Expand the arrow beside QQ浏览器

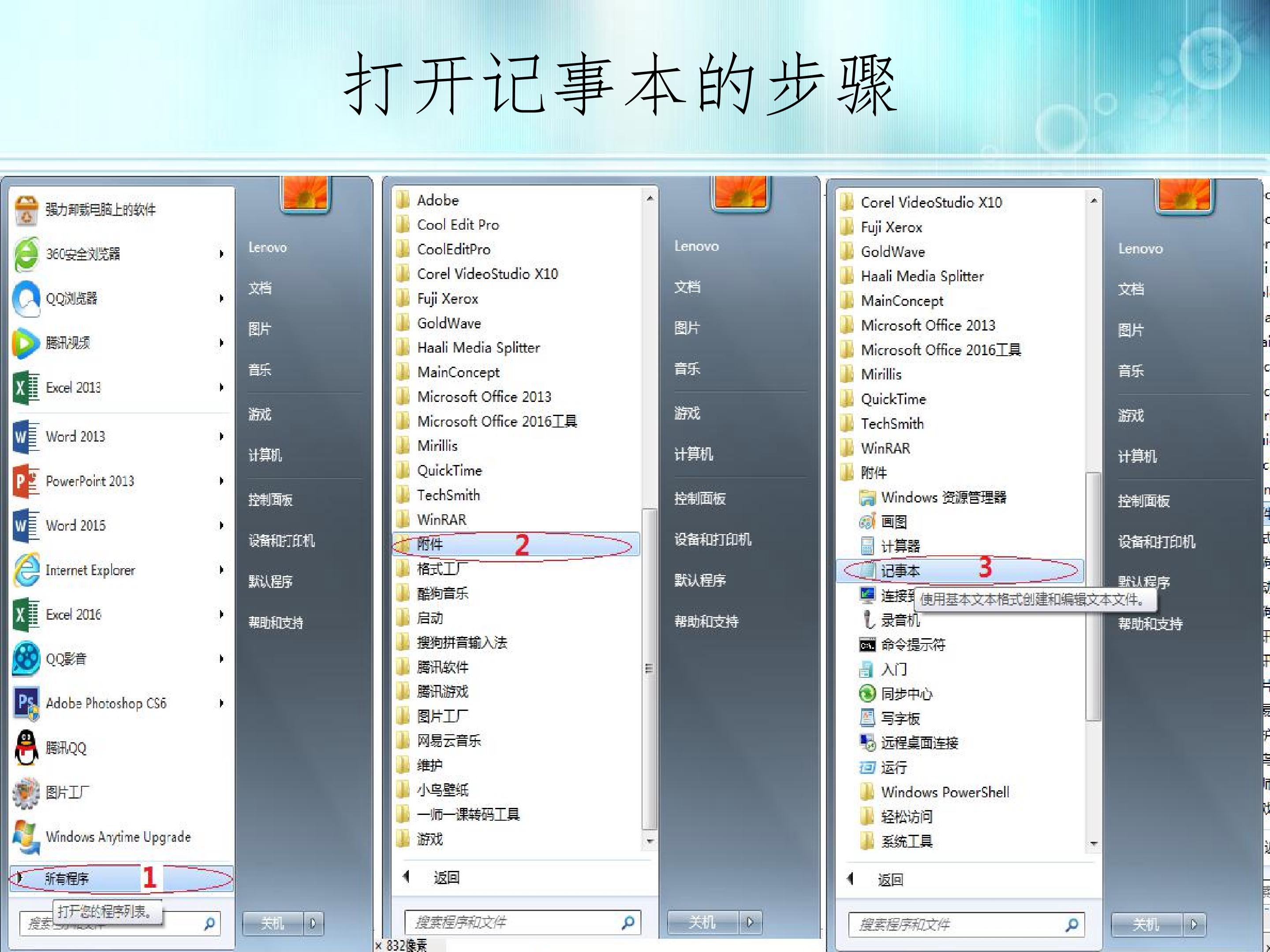pos(222,298)
